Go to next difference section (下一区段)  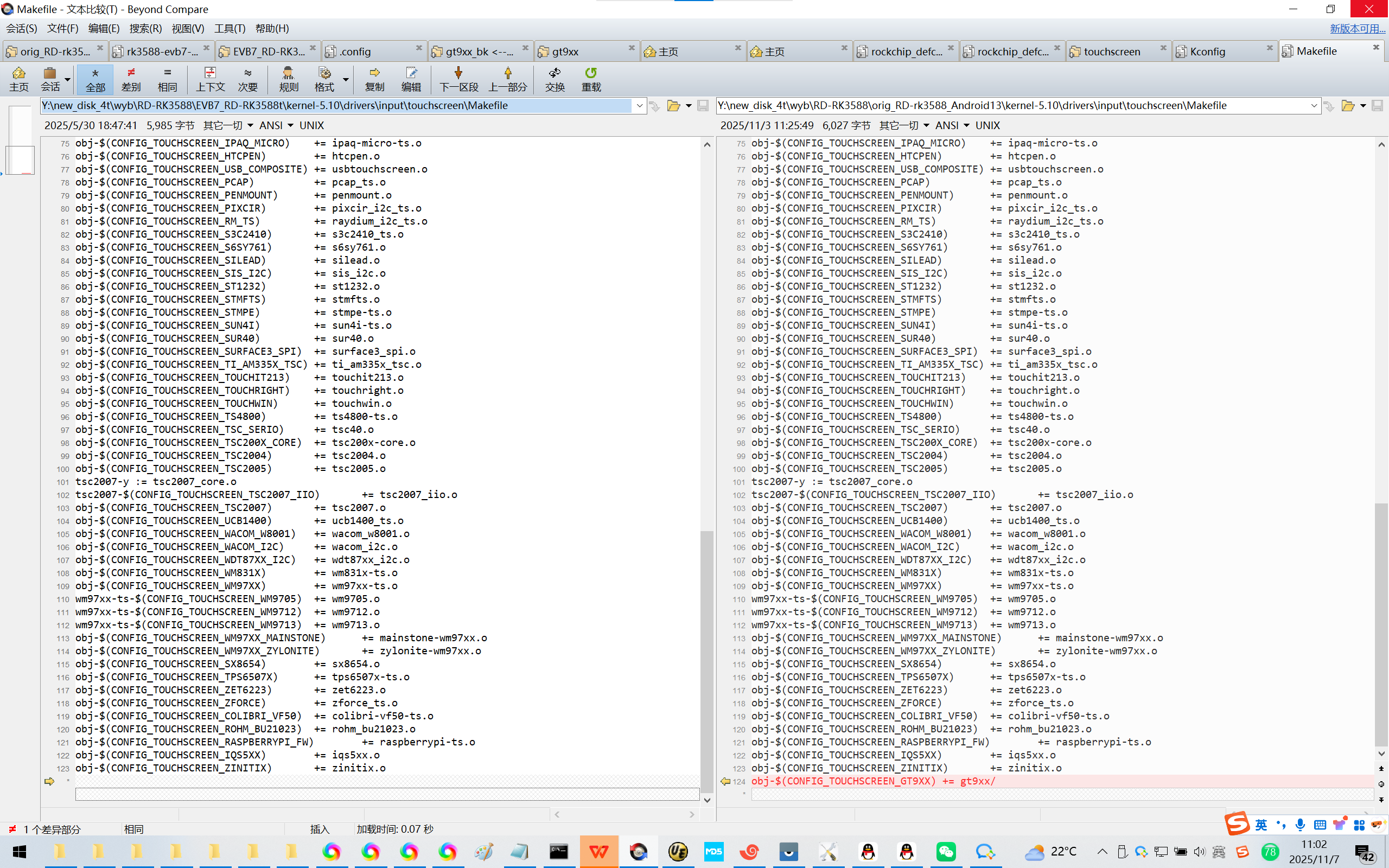click(458, 79)
